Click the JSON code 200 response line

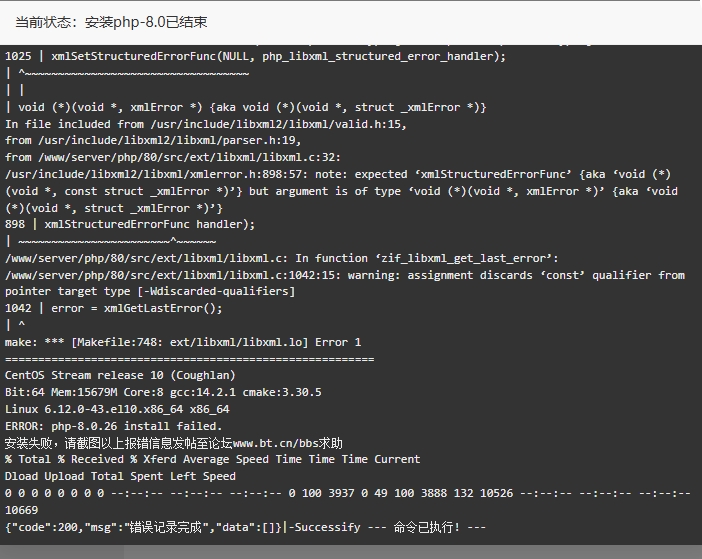pyautogui.click(x=143, y=527)
